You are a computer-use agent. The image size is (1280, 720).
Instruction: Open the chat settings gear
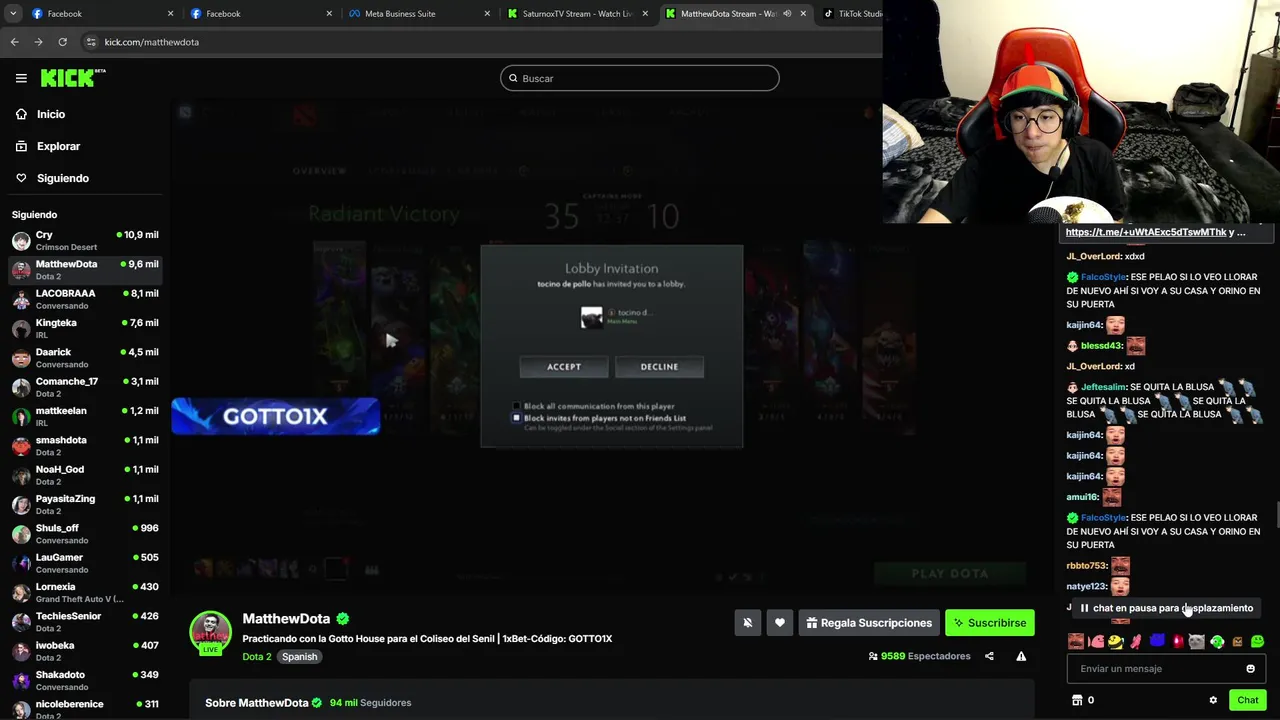point(1213,700)
